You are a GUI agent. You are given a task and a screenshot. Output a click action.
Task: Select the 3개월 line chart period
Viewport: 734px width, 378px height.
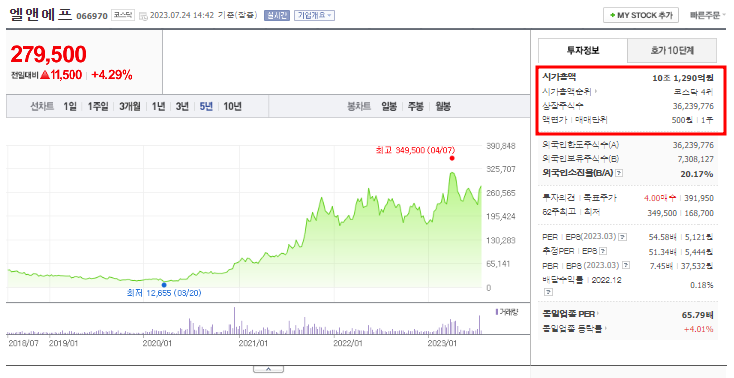click(x=130, y=106)
